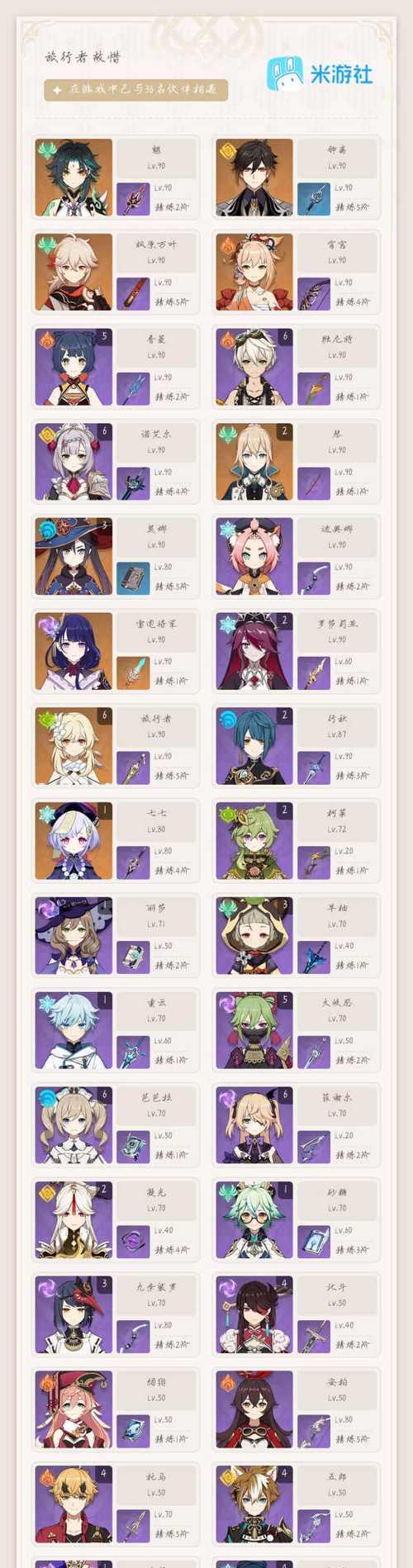This screenshot has width=413, height=1568.
Task: Select the bow weapon icon on 宵宫's card
Action: [313, 294]
